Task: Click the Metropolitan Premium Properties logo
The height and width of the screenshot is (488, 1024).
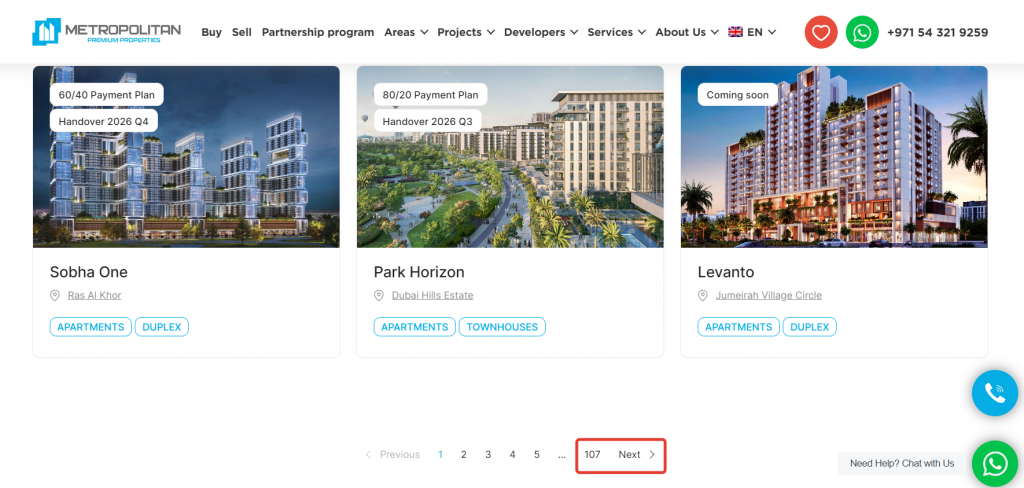Action: click(106, 32)
